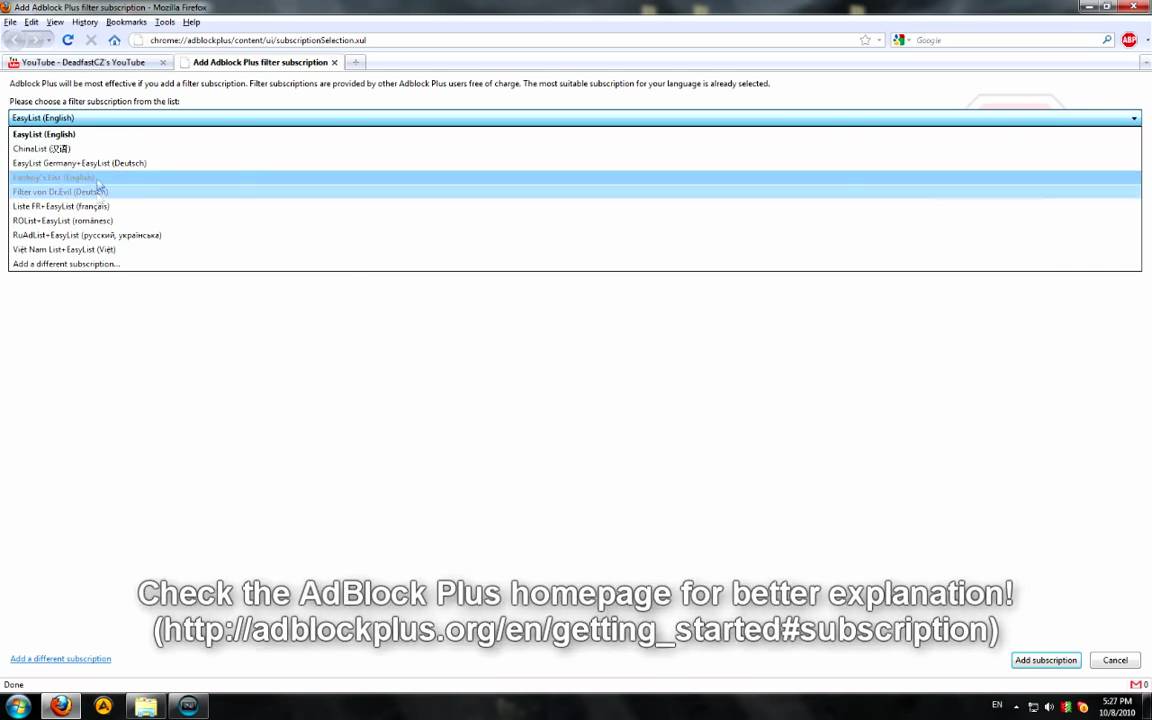
Task: Click the Cancel button
Action: coord(1115,660)
